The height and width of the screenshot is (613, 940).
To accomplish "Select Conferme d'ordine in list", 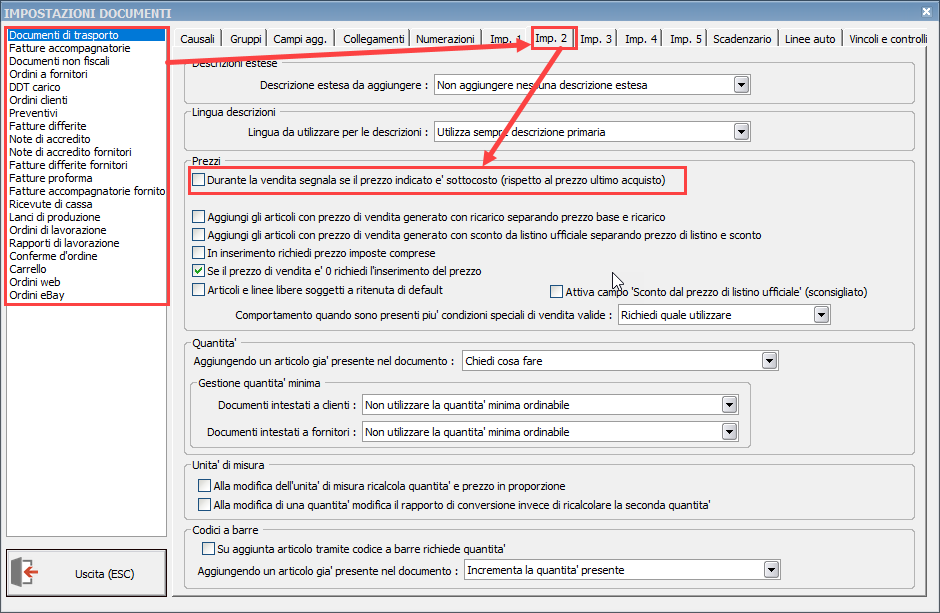I will (x=86, y=256).
